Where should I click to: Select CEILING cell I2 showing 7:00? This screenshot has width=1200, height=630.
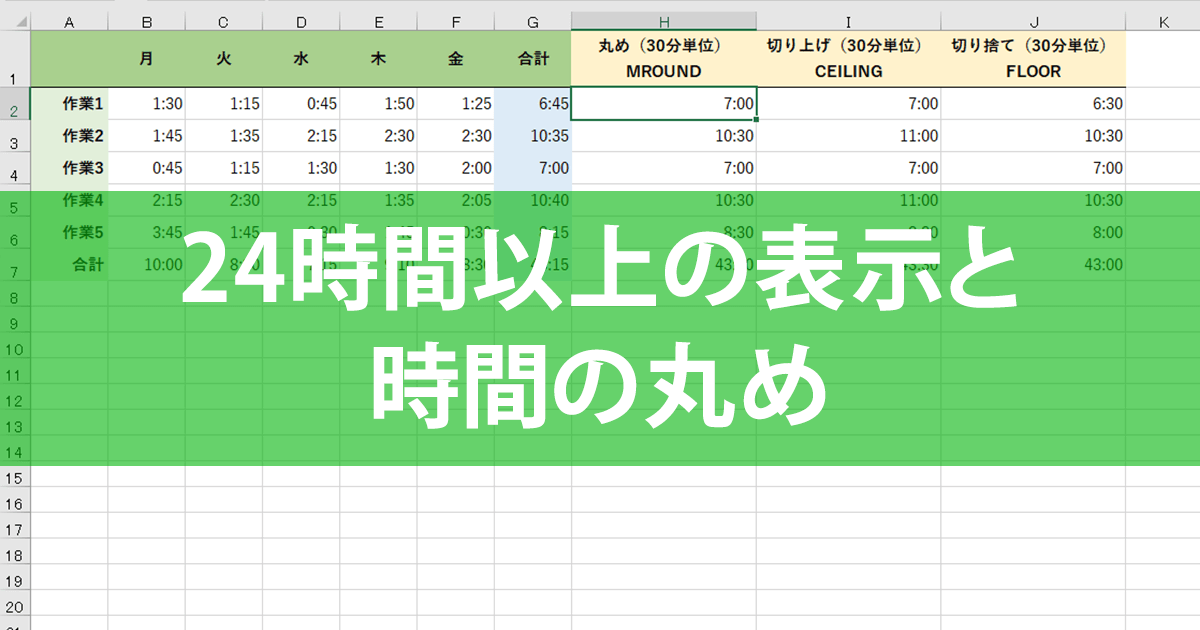tap(848, 103)
